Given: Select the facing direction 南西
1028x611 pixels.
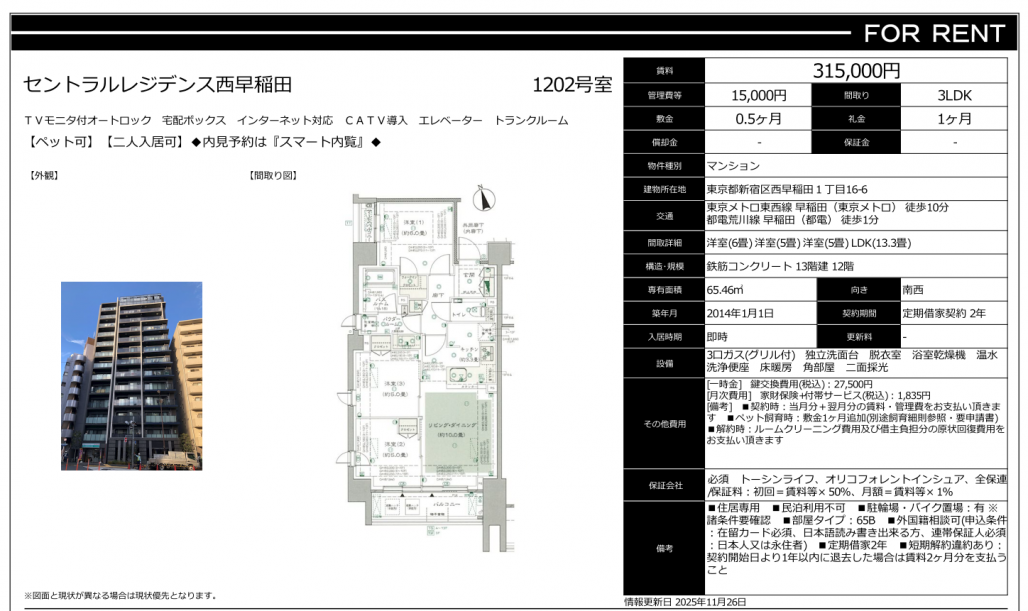Looking at the screenshot, I should coord(913,290).
